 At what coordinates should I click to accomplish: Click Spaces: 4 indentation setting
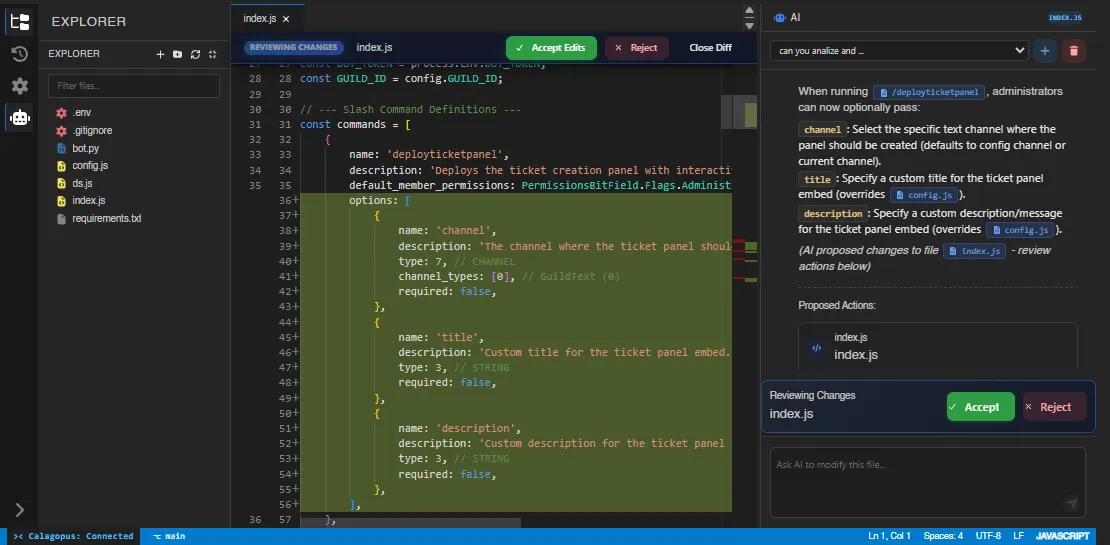click(x=943, y=537)
